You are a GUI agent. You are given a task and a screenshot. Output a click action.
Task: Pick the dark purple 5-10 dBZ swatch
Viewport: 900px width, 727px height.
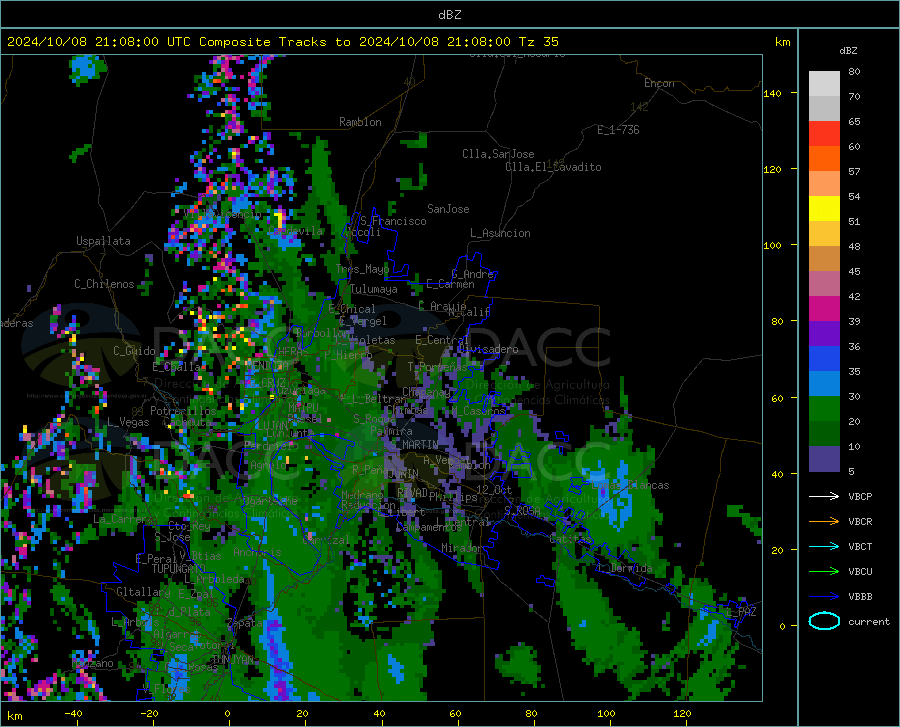pyautogui.click(x=824, y=459)
